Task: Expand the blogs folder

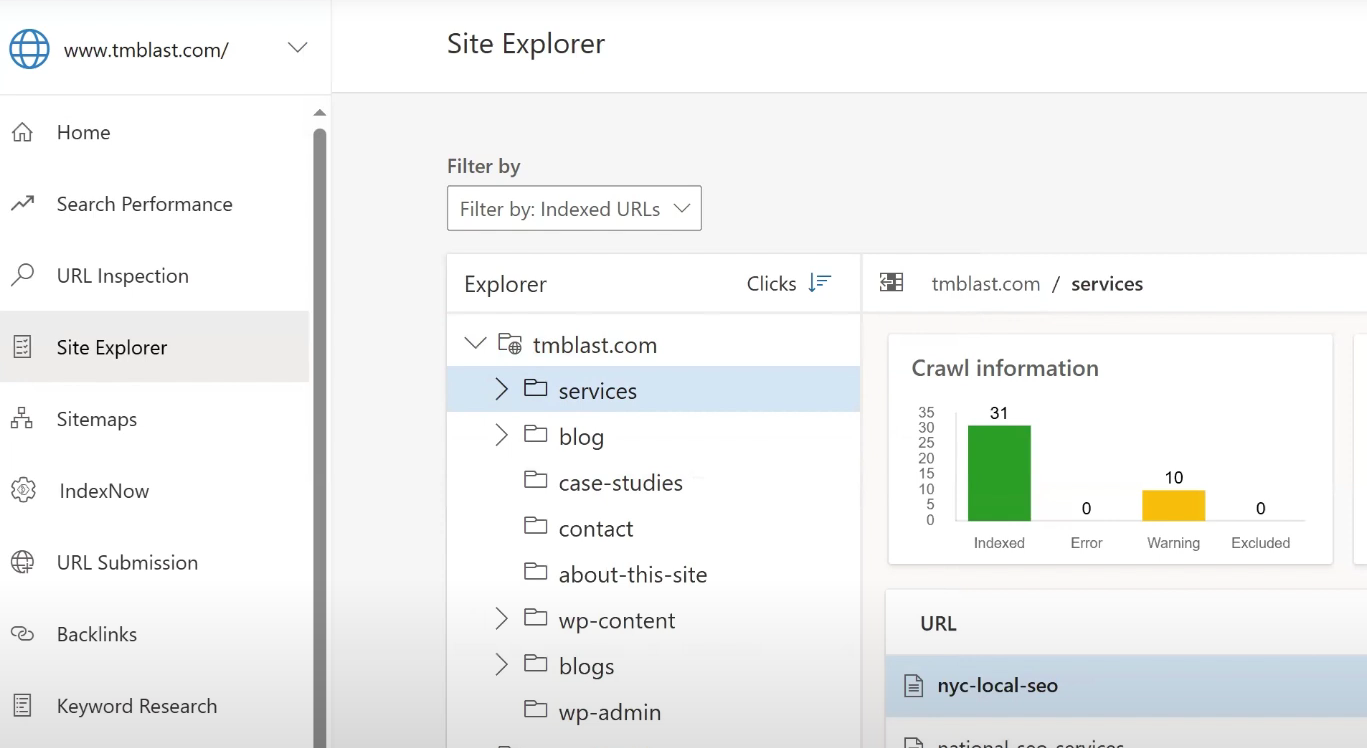Action: click(502, 665)
